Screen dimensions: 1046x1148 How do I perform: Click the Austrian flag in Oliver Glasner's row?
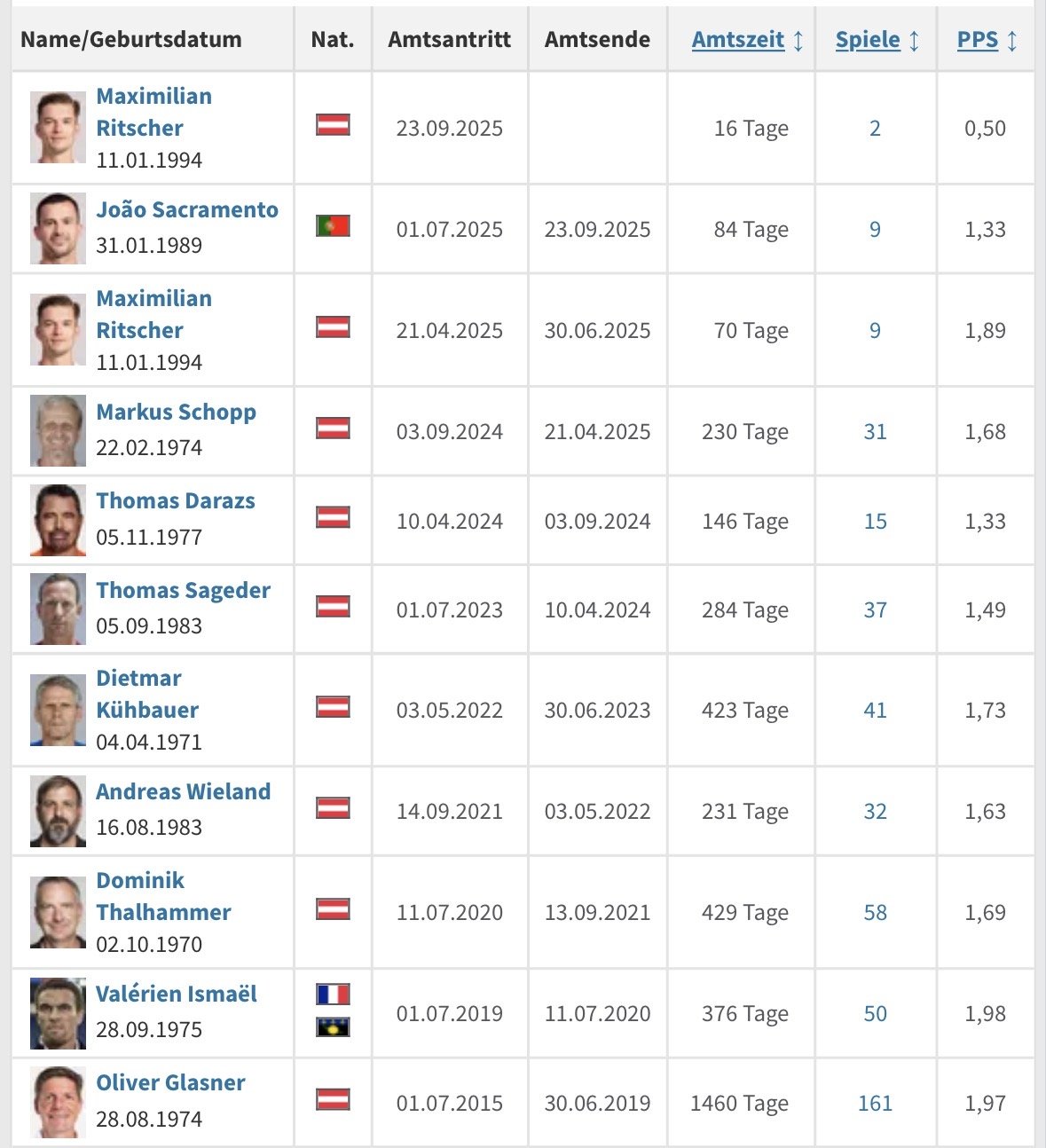click(x=333, y=1100)
